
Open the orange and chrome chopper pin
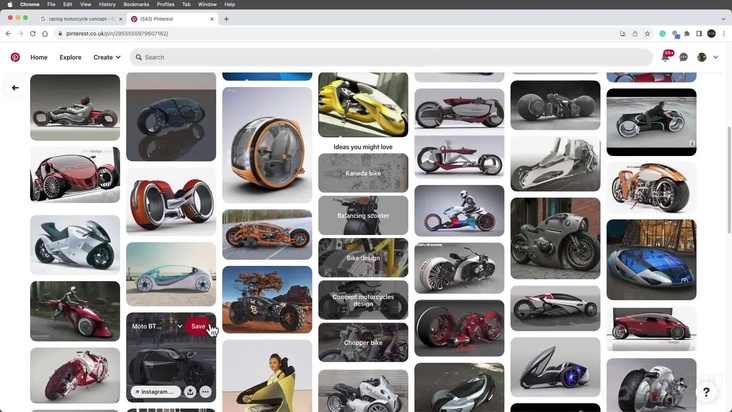click(x=651, y=188)
